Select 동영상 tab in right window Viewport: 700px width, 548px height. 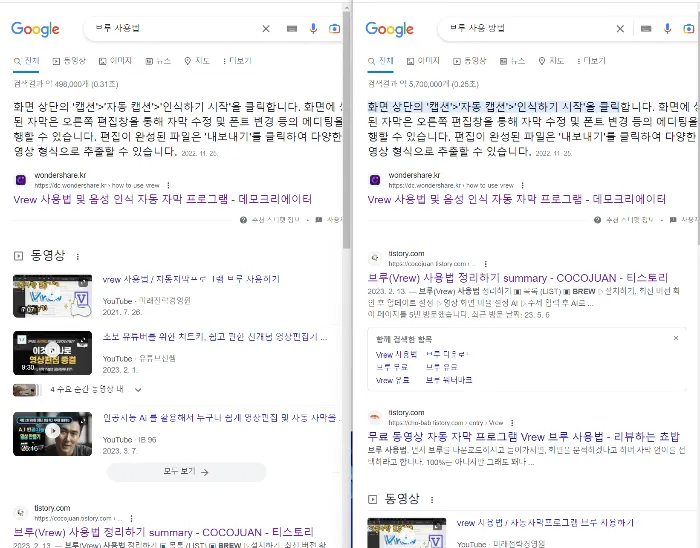470,61
